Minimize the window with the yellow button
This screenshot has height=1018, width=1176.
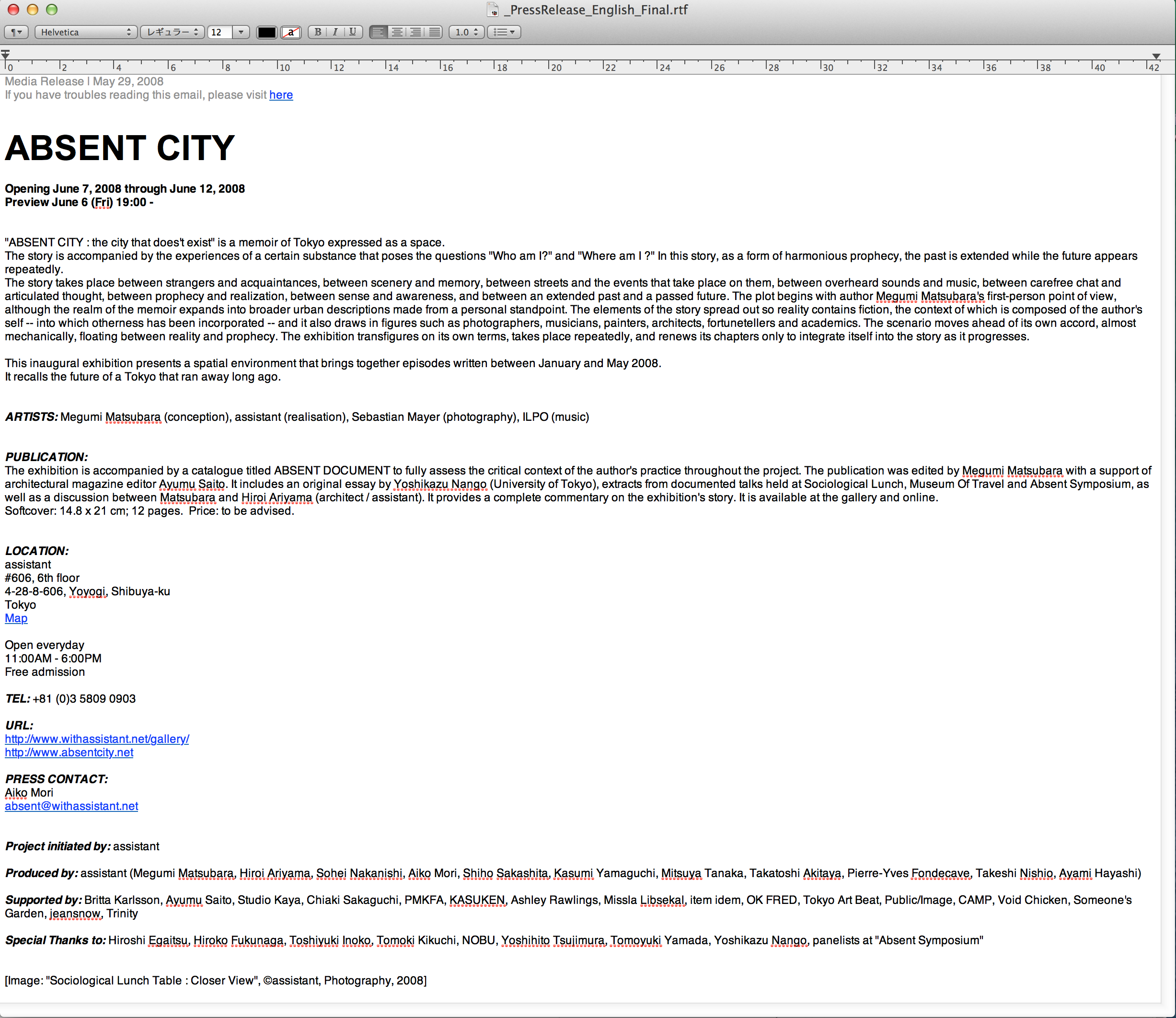pos(33,10)
